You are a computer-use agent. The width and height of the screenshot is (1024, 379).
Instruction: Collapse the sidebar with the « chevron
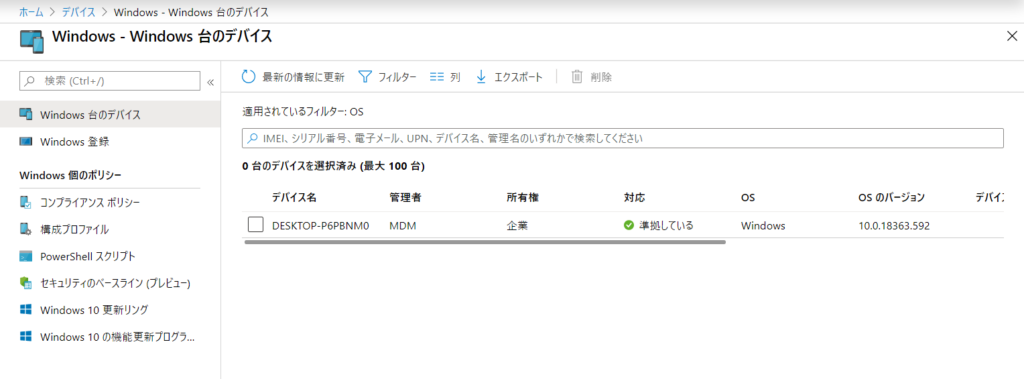(210, 82)
